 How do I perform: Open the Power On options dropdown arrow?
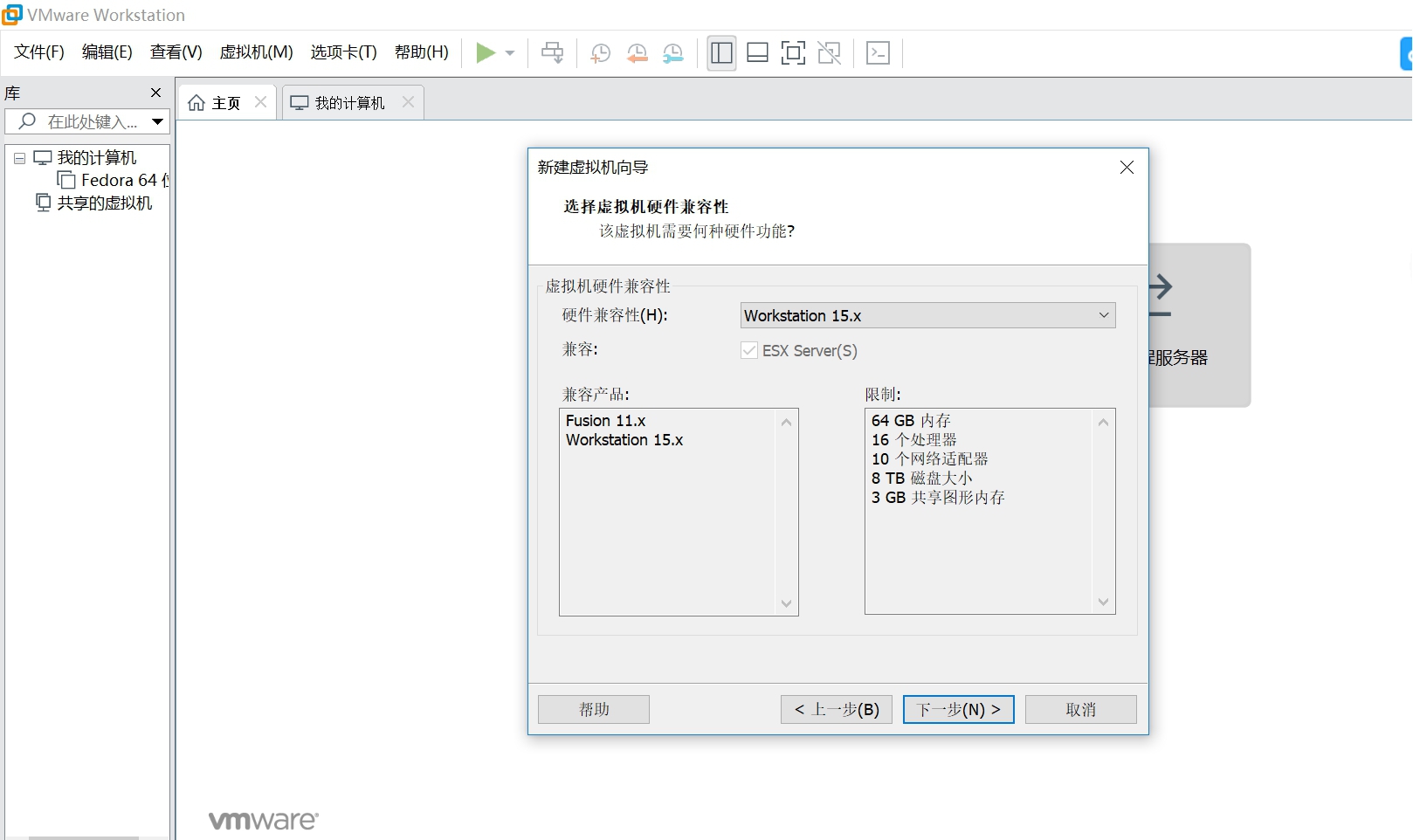(x=509, y=52)
